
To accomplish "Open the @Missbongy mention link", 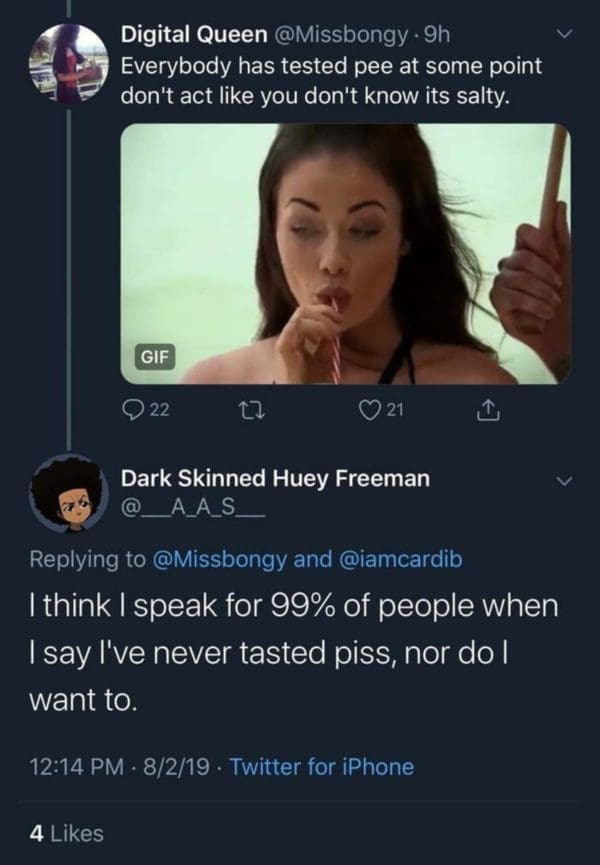I will [217, 560].
